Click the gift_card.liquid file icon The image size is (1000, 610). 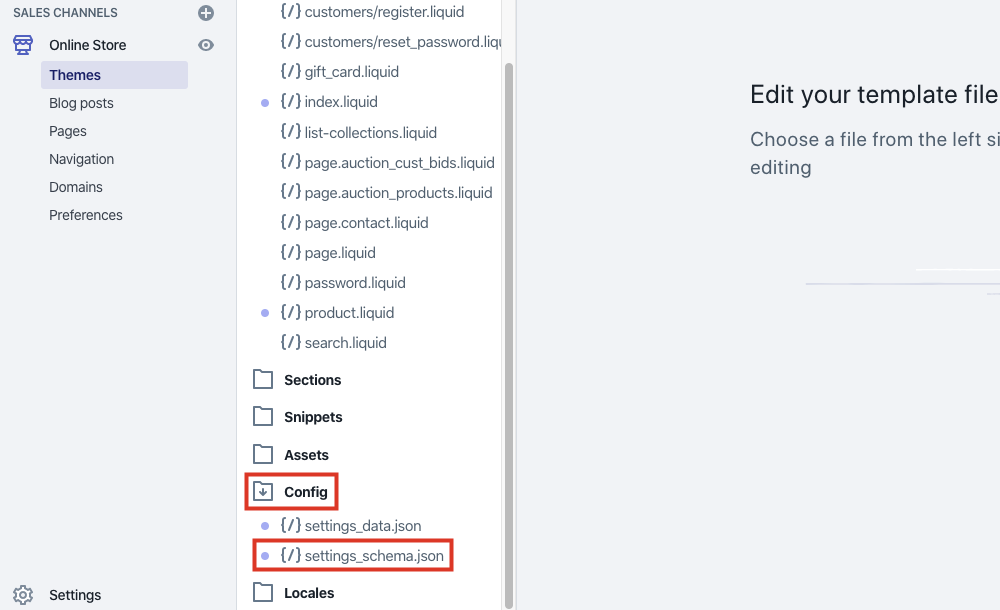[x=290, y=71]
